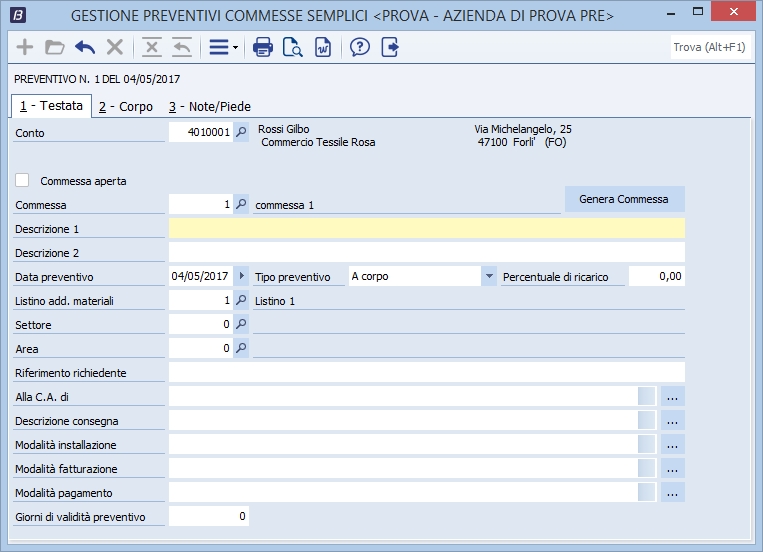Click small square beside Alla C.A. di field
This screenshot has width=763, height=552.
[x=647, y=397]
